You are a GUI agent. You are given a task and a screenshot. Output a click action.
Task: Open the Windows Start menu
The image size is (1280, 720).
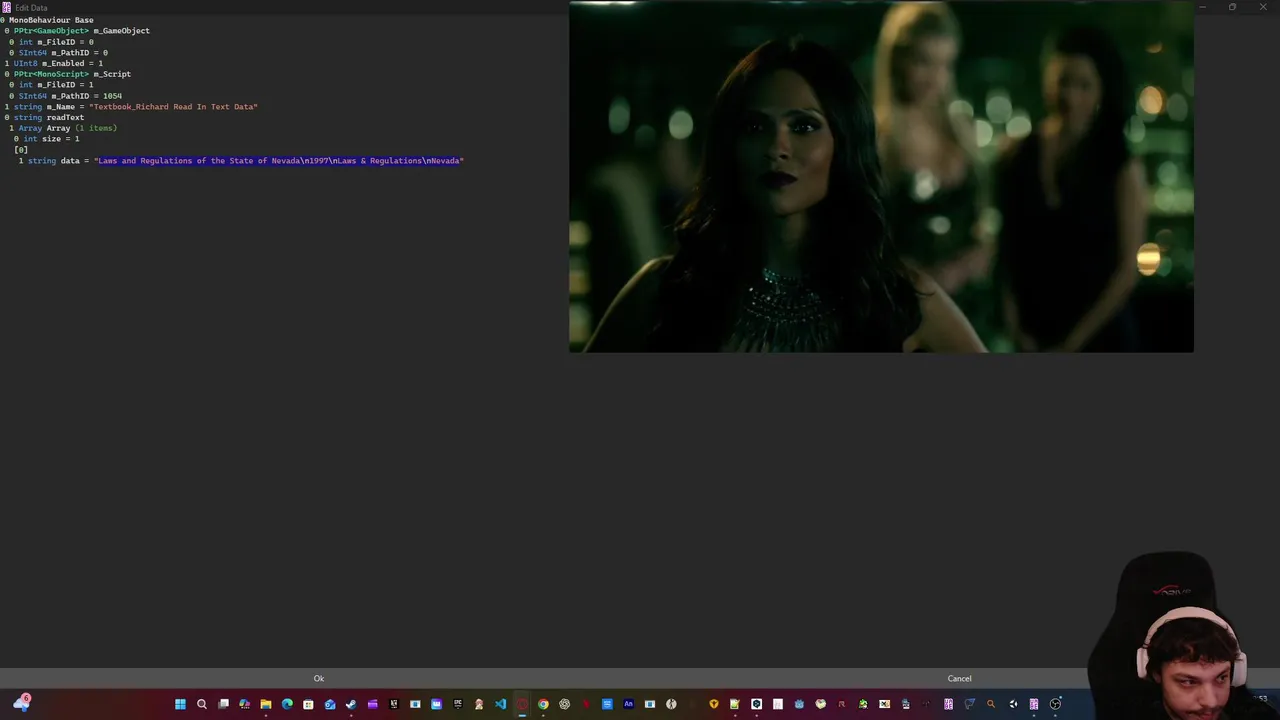180,704
